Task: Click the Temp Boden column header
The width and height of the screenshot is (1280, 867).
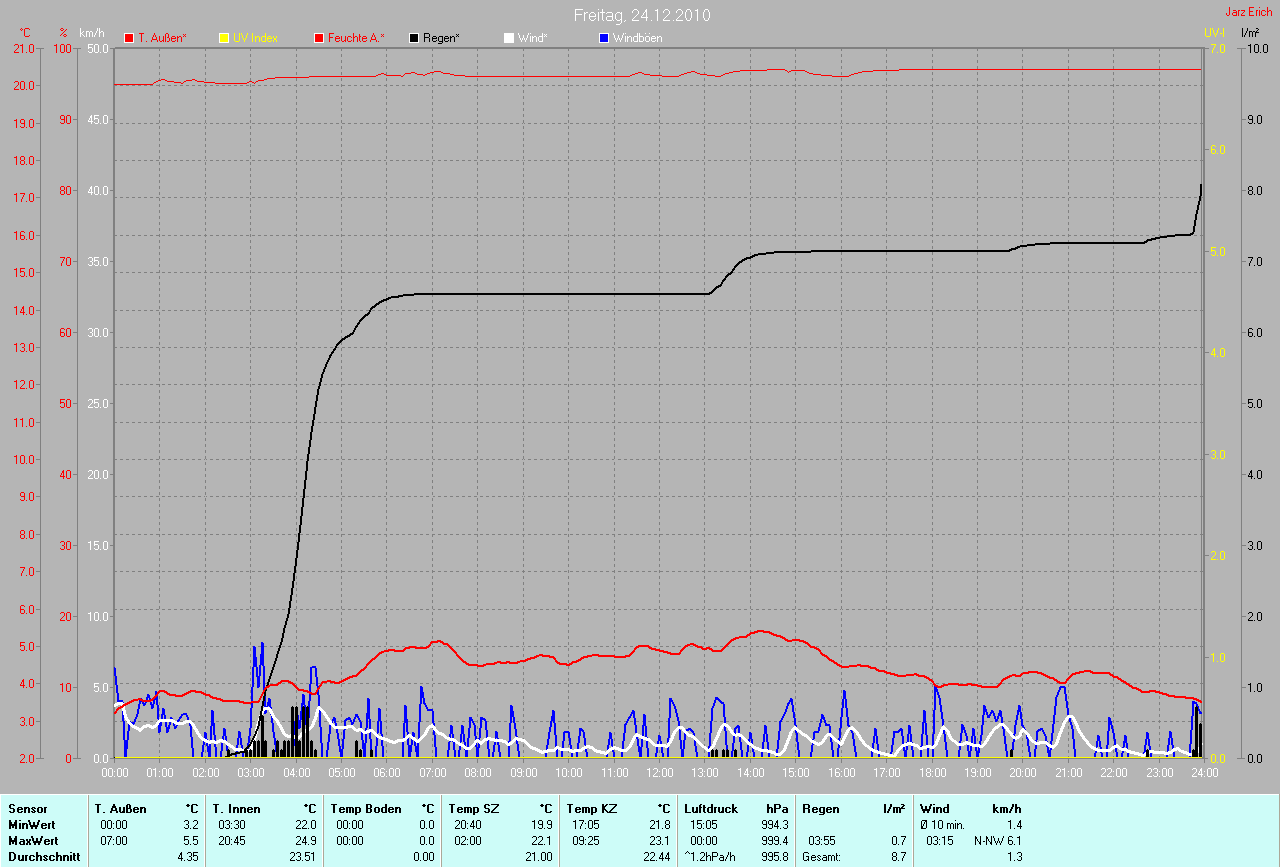Action: coord(366,808)
